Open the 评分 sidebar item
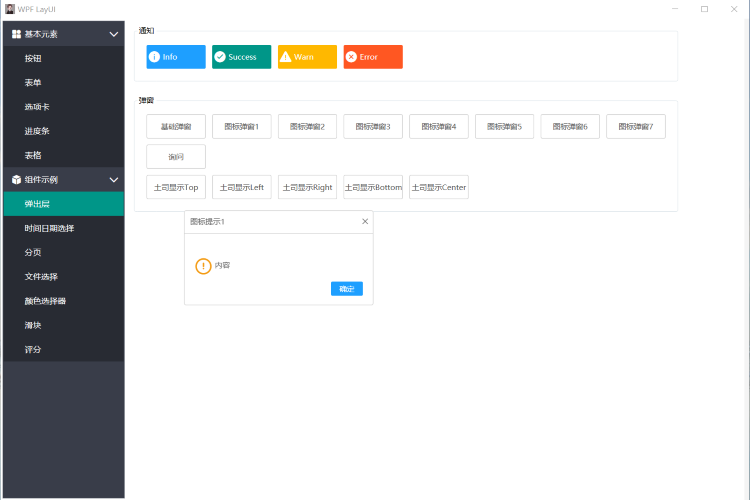Viewport: 750px width, 500px height. (x=64, y=349)
